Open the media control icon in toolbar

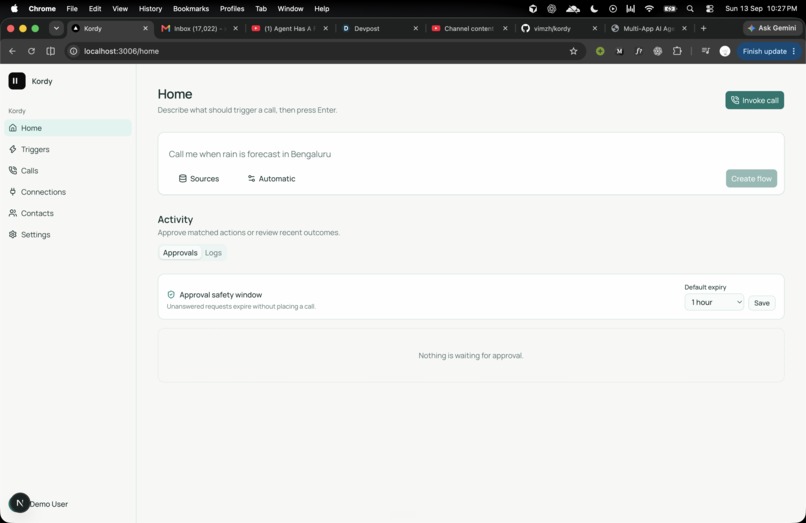point(705,51)
